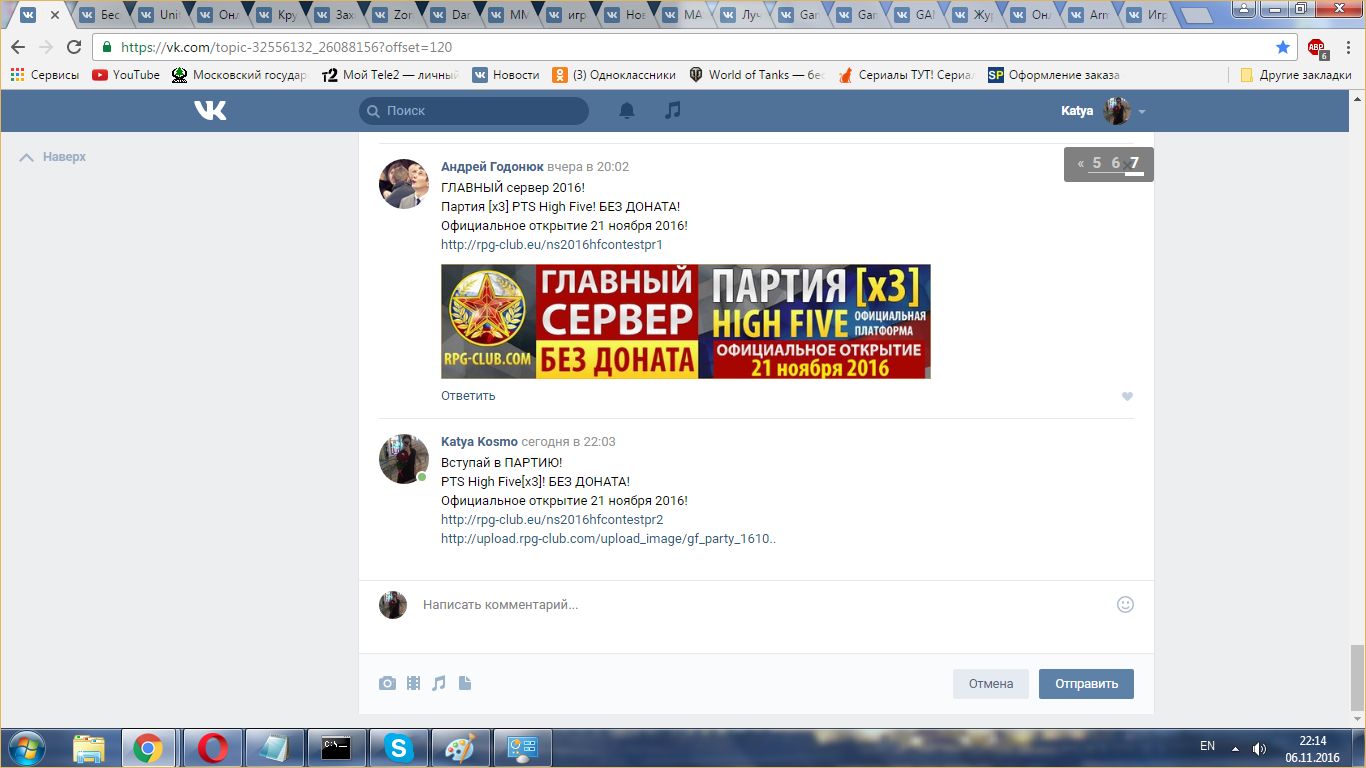Show hidden tray icons arrow

(x=1235, y=748)
